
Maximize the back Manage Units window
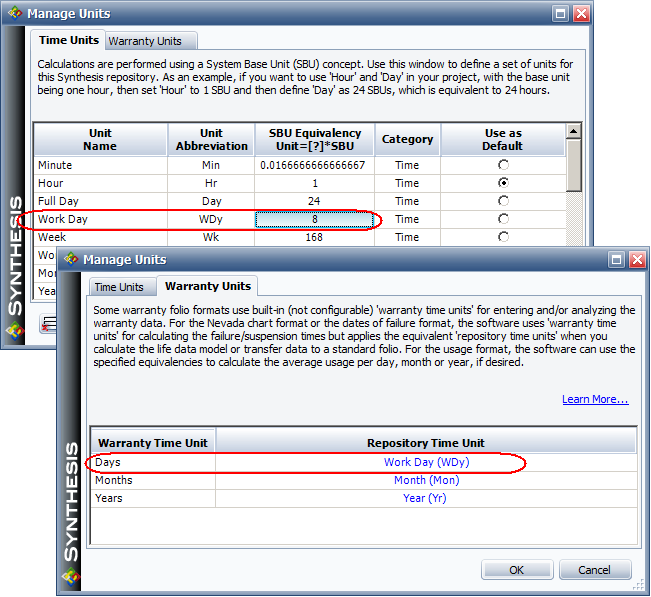(x=560, y=14)
